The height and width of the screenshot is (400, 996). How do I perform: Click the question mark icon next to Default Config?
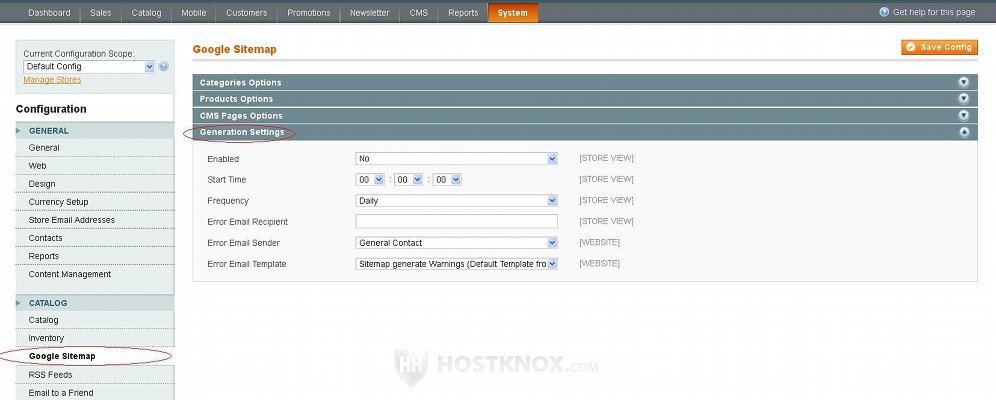(x=164, y=66)
